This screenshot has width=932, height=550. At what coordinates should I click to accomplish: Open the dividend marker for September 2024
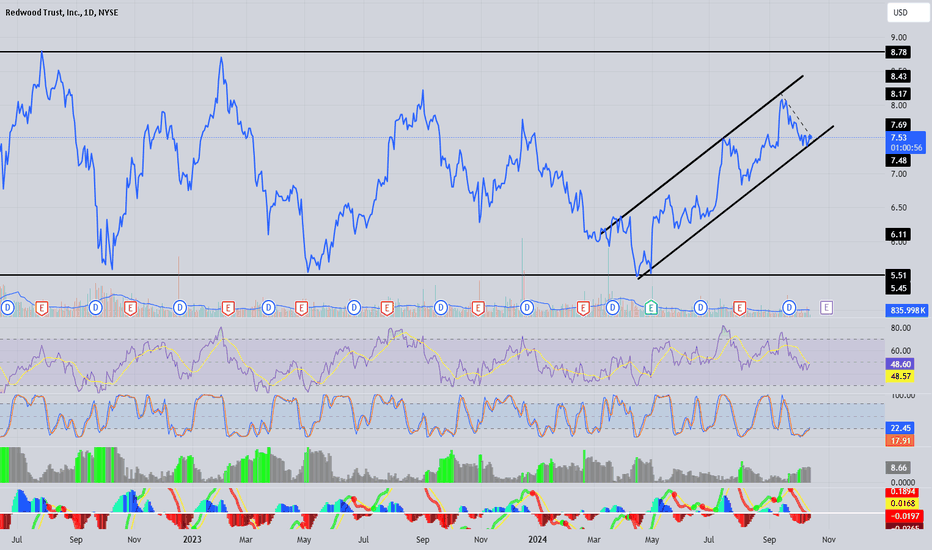[789, 307]
